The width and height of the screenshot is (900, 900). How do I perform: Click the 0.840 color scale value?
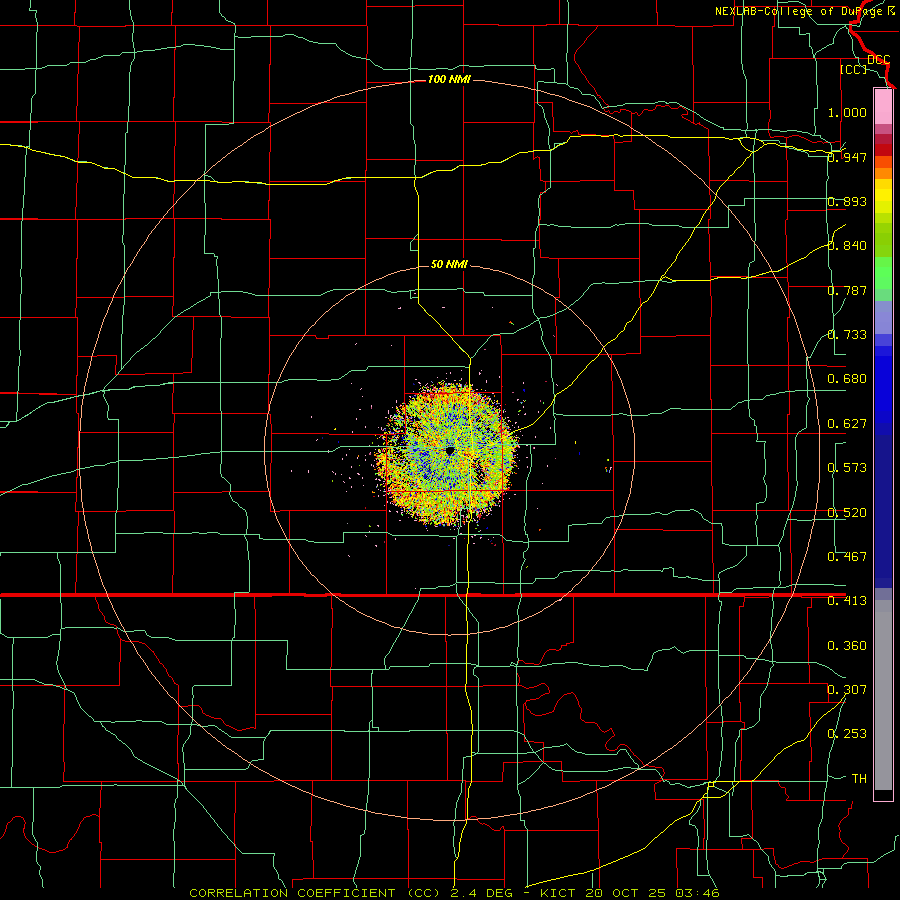(847, 246)
